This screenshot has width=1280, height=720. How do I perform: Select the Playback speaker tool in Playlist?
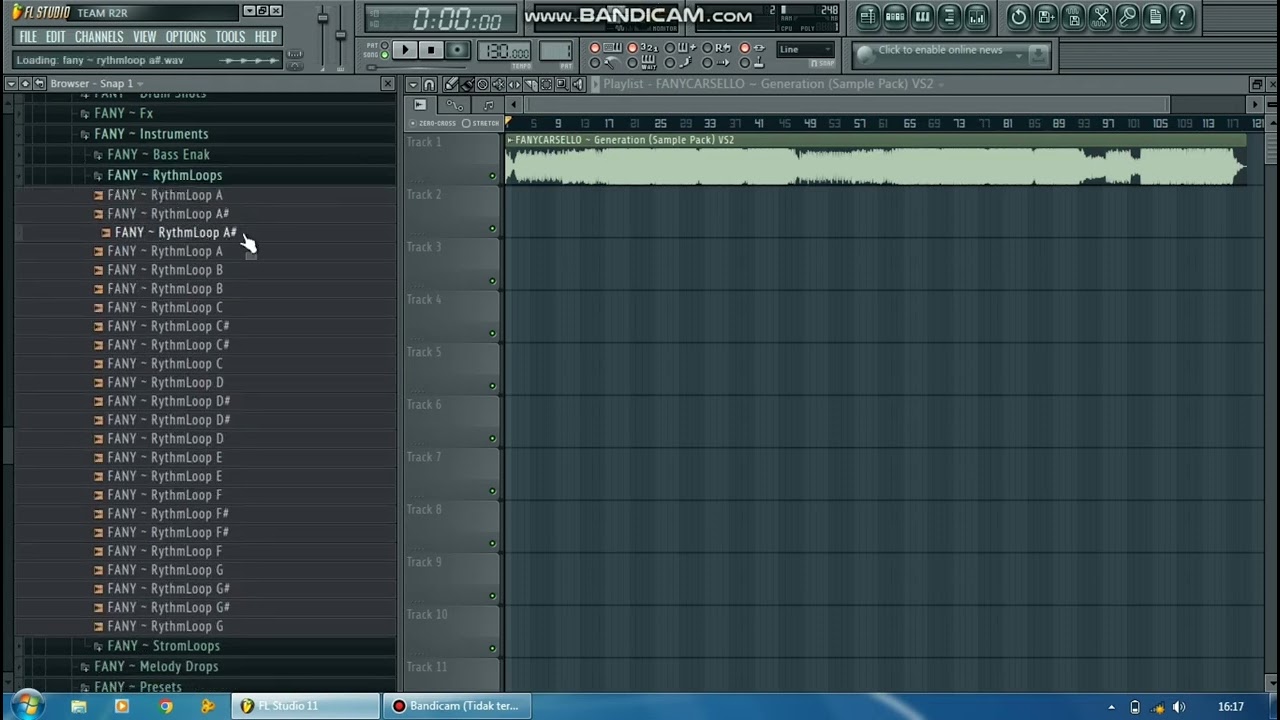578,84
